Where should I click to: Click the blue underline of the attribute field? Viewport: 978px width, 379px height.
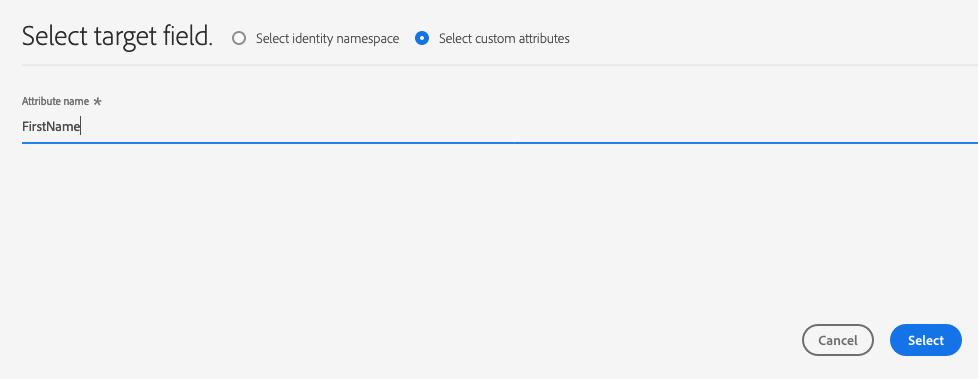pos(500,143)
